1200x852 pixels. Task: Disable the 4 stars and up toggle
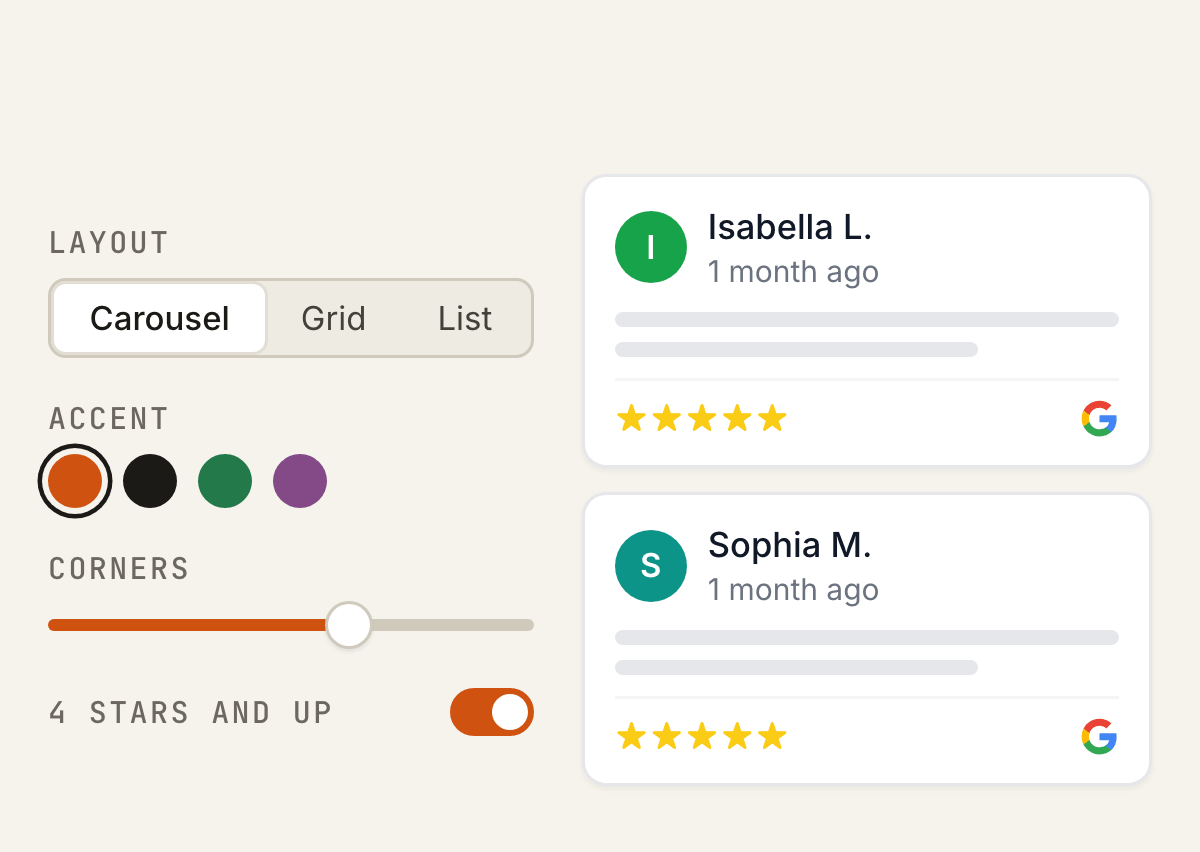492,712
